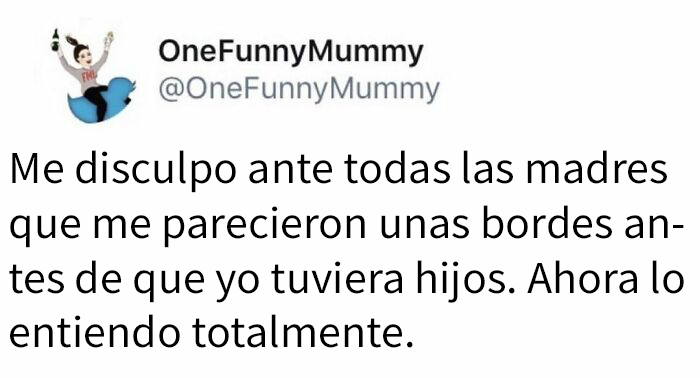This screenshot has width=700, height=378.
Task: Click the word "tuviera" in the tweet
Action: point(337,280)
